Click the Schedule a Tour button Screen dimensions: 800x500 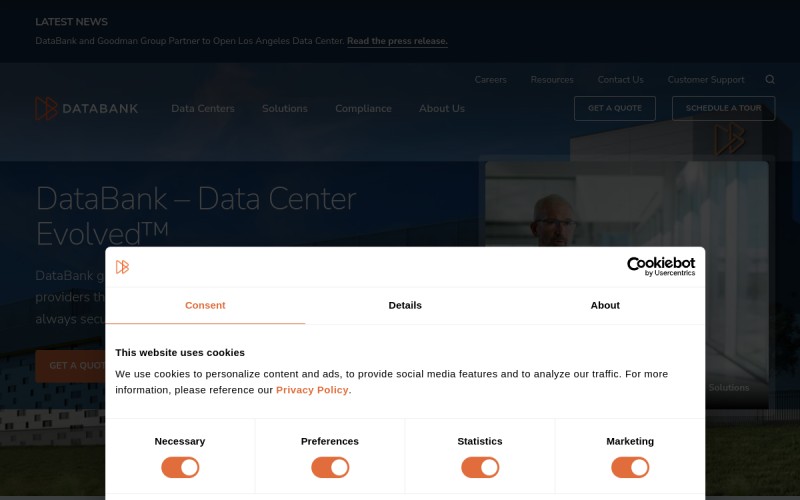click(723, 108)
